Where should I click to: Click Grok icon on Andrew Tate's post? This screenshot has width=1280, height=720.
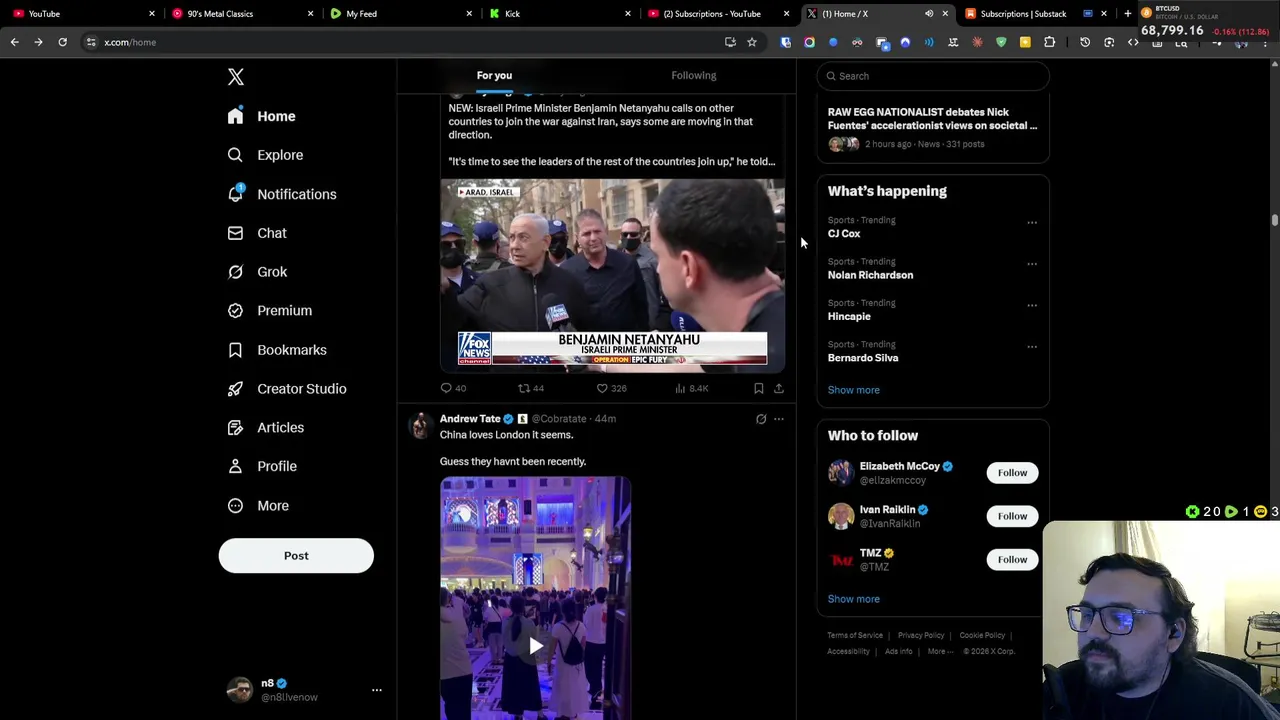(x=761, y=419)
